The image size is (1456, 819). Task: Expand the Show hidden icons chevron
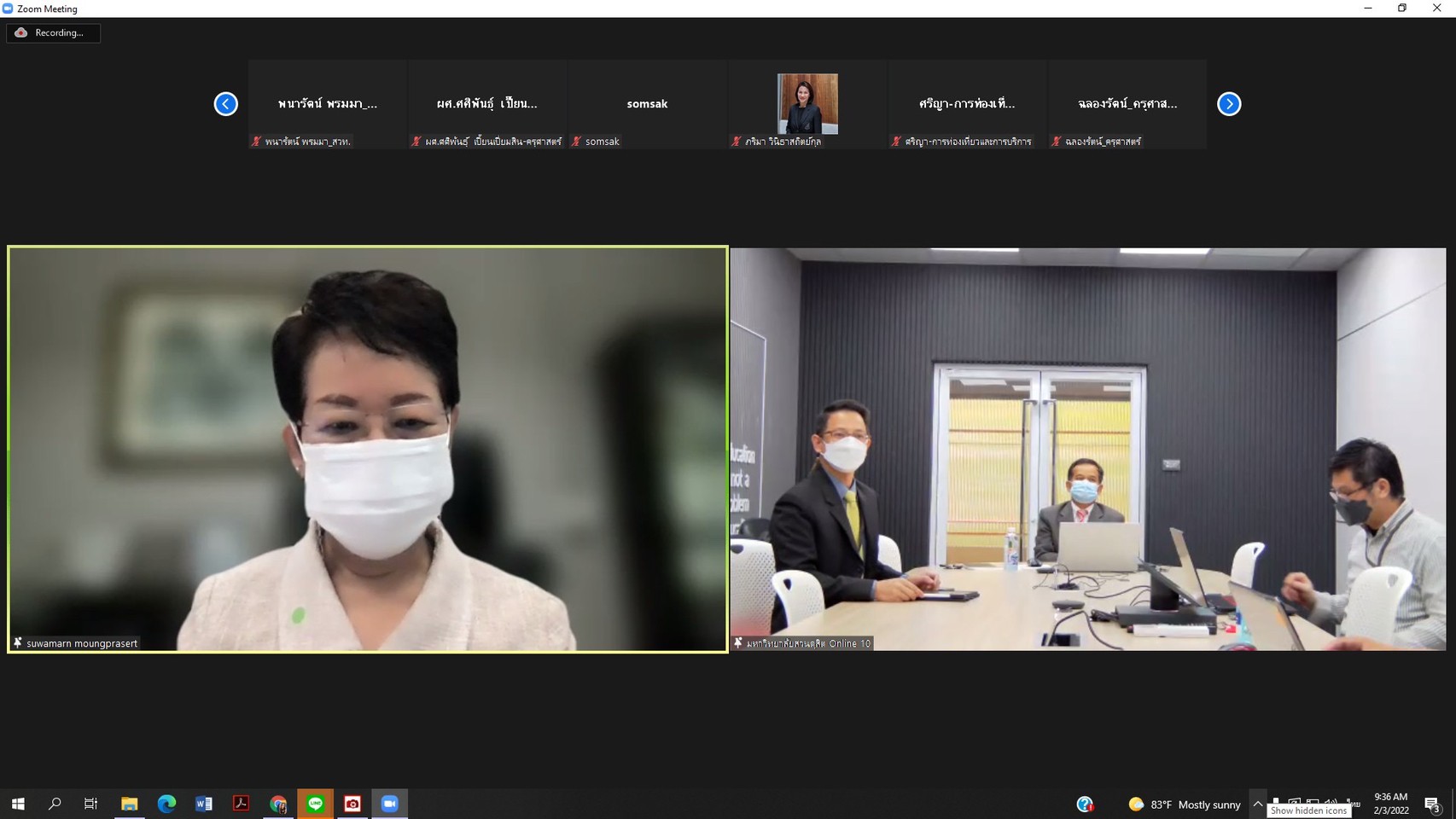coord(1257,804)
